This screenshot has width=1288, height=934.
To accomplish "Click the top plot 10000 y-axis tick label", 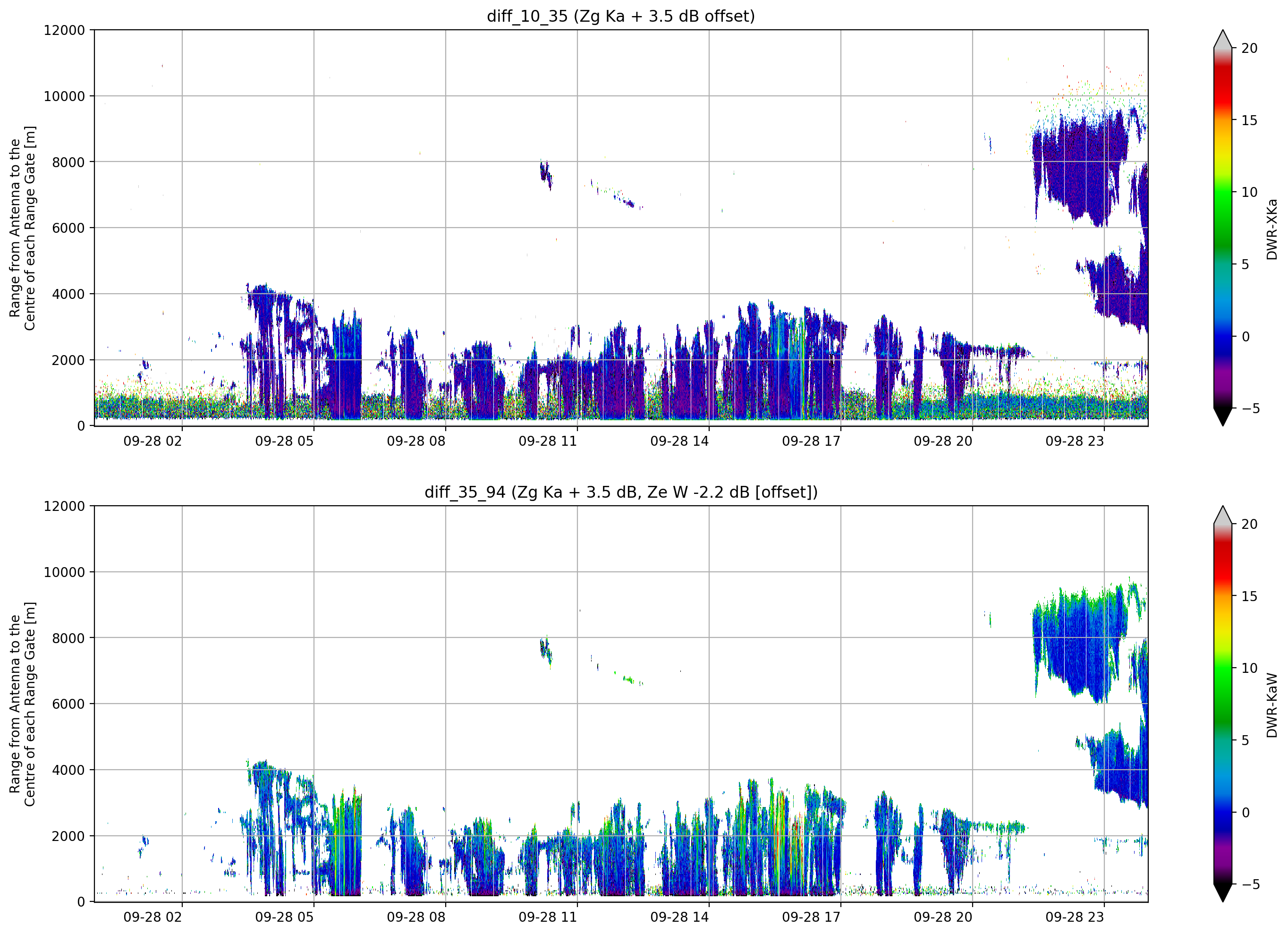I will [x=64, y=96].
